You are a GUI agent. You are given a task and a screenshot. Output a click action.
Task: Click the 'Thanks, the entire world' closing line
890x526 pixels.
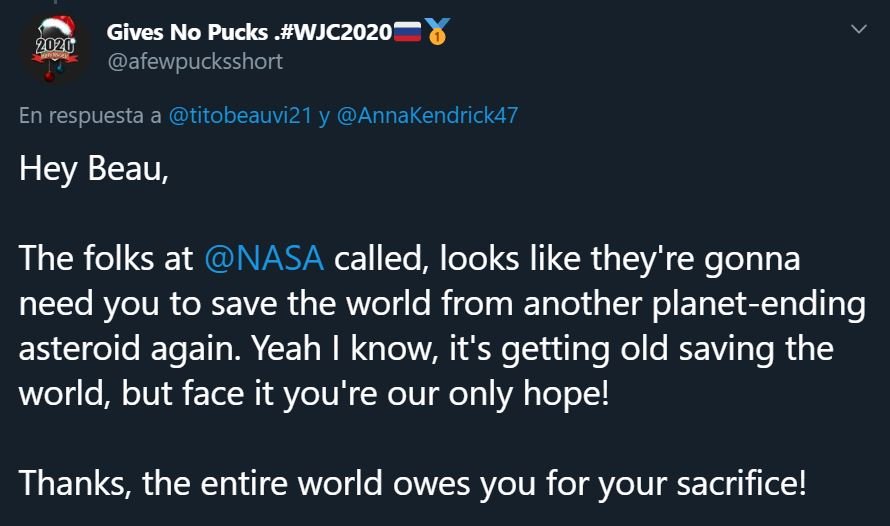201,483
